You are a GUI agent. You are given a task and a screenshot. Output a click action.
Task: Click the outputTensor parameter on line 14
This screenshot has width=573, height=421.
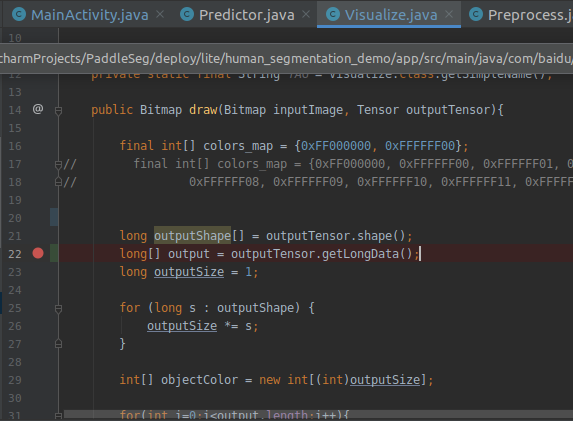[448, 110]
